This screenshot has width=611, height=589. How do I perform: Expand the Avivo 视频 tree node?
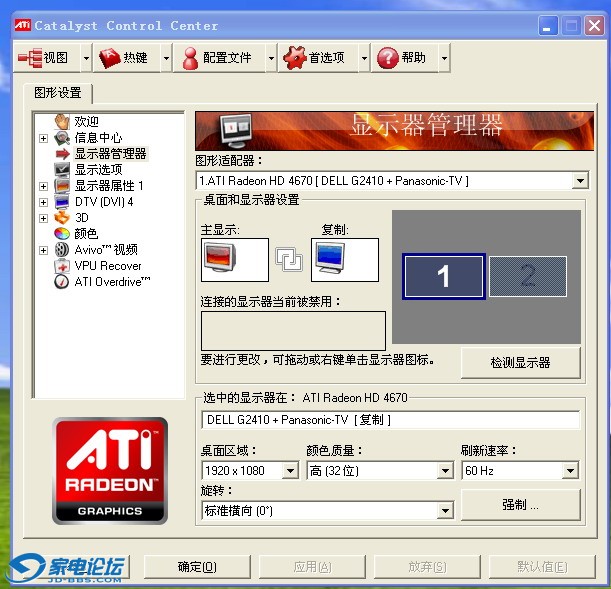coord(43,250)
